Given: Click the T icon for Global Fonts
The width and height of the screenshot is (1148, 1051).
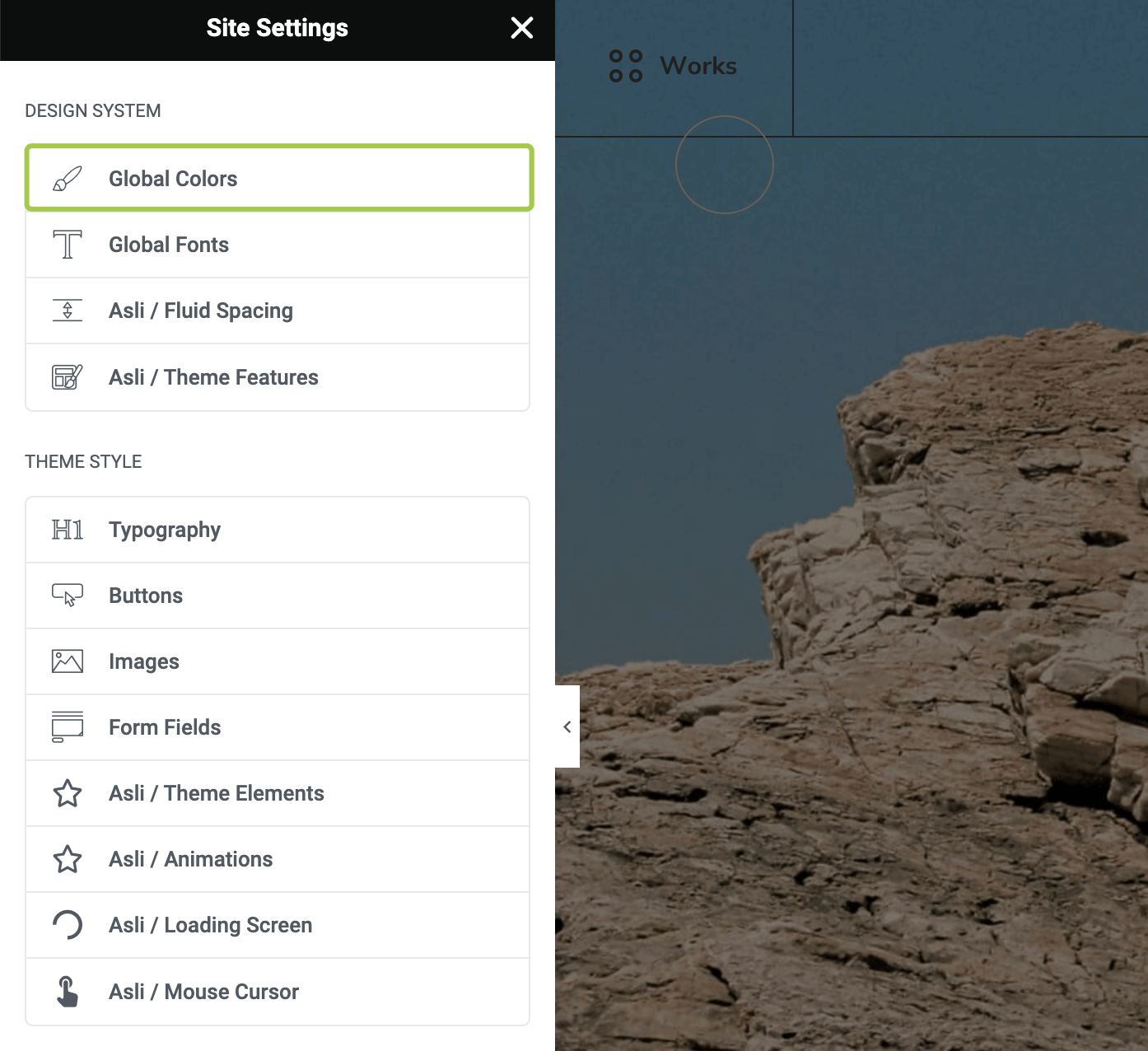Looking at the screenshot, I should pos(68,245).
